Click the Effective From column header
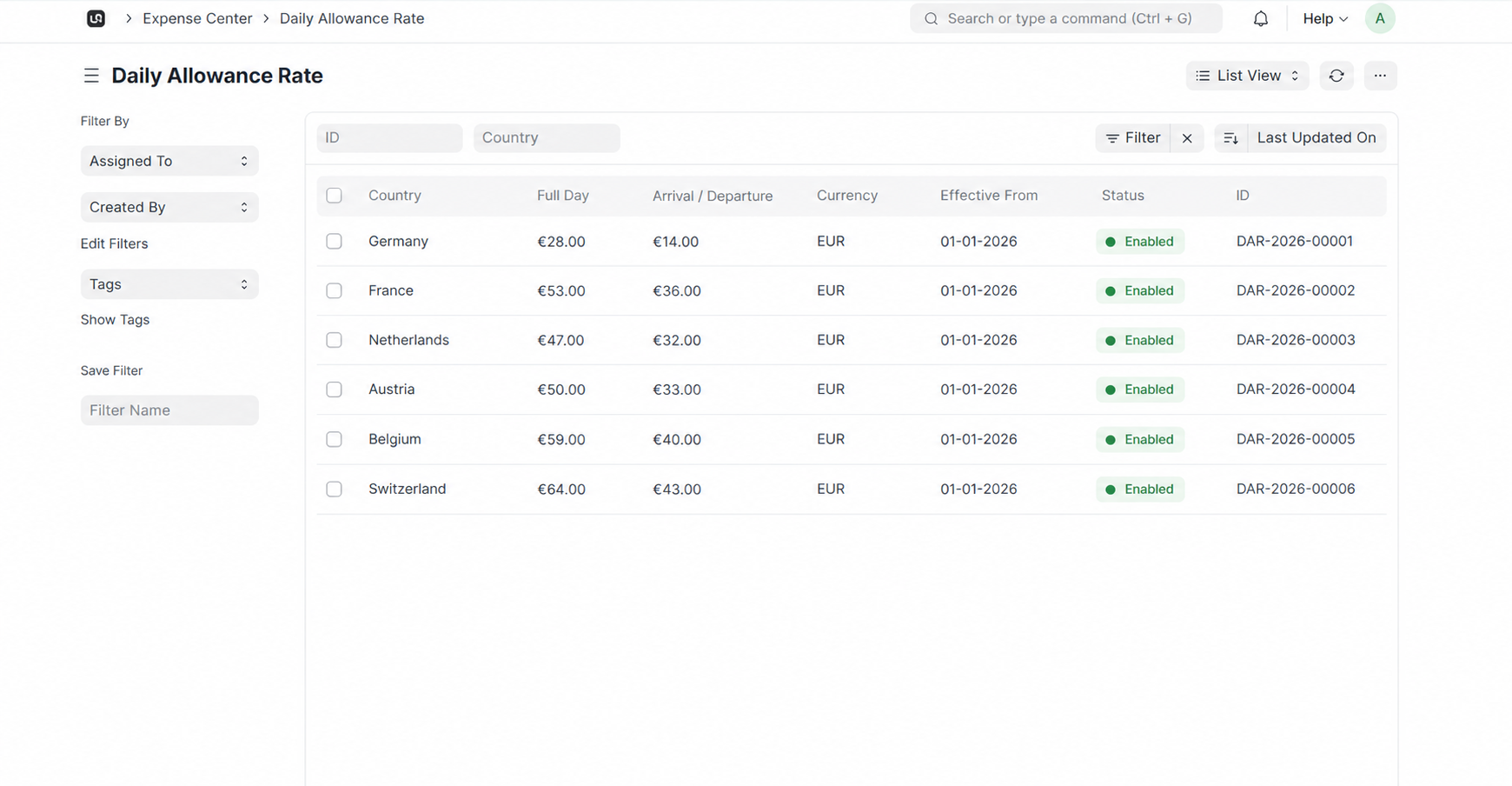 (x=989, y=196)
